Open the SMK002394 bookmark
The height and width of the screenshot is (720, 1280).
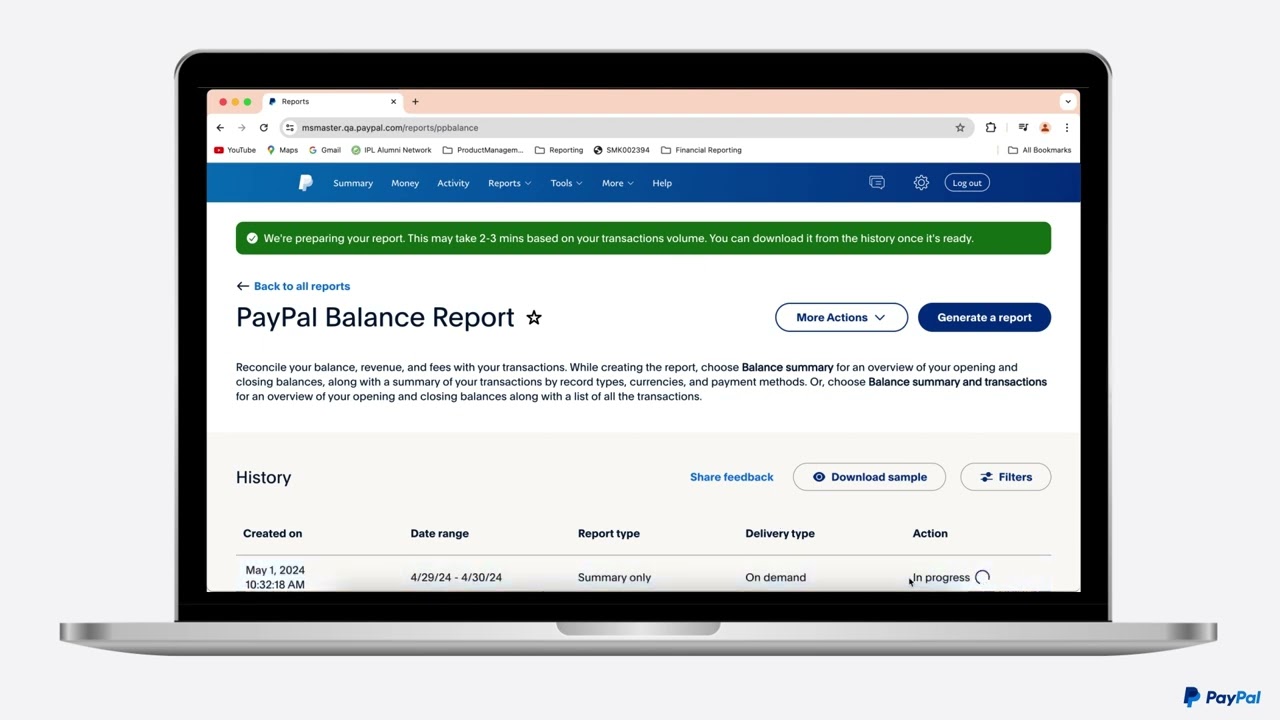(621, 150)
